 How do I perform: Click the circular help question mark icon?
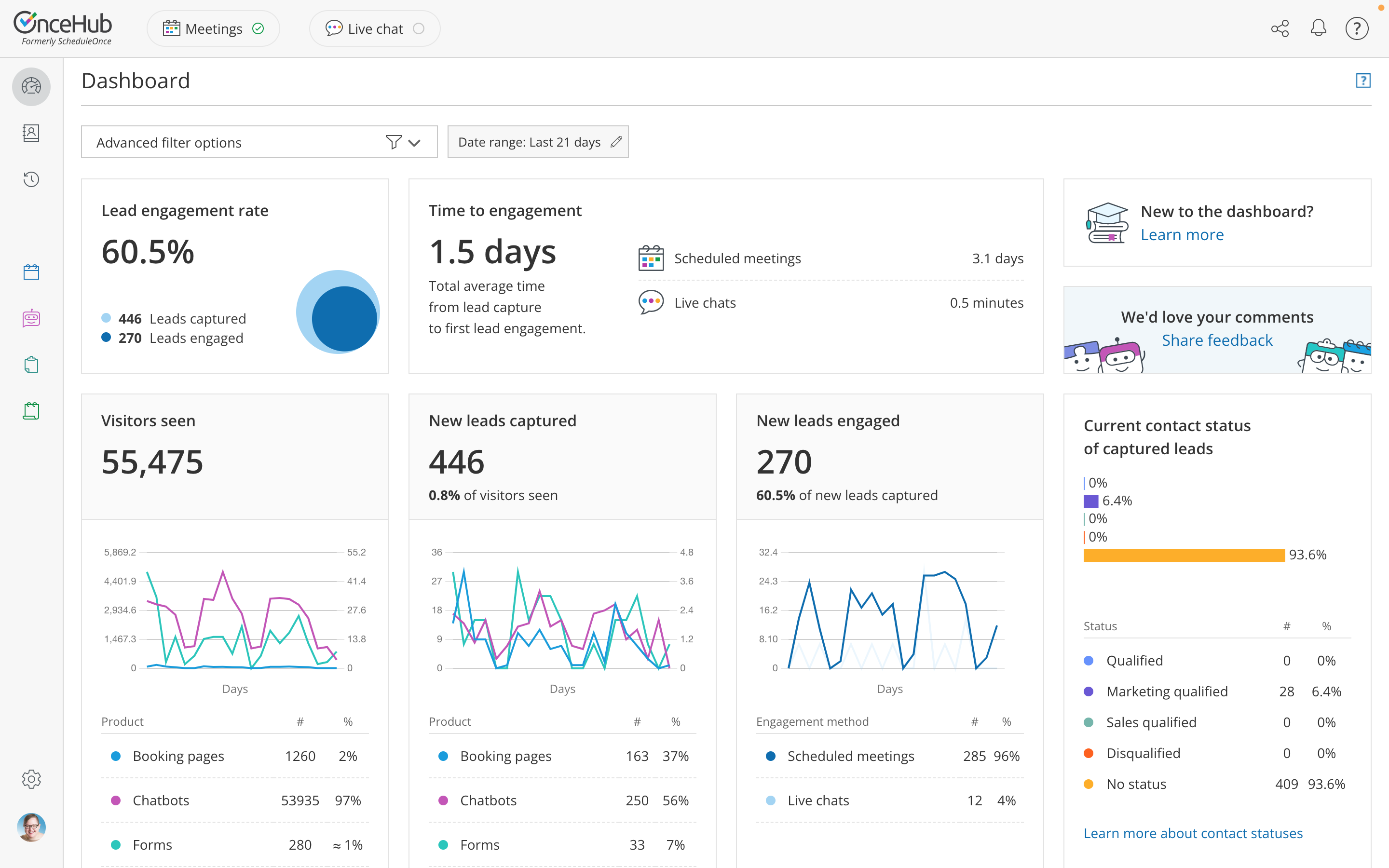(x=1357, y=29)
